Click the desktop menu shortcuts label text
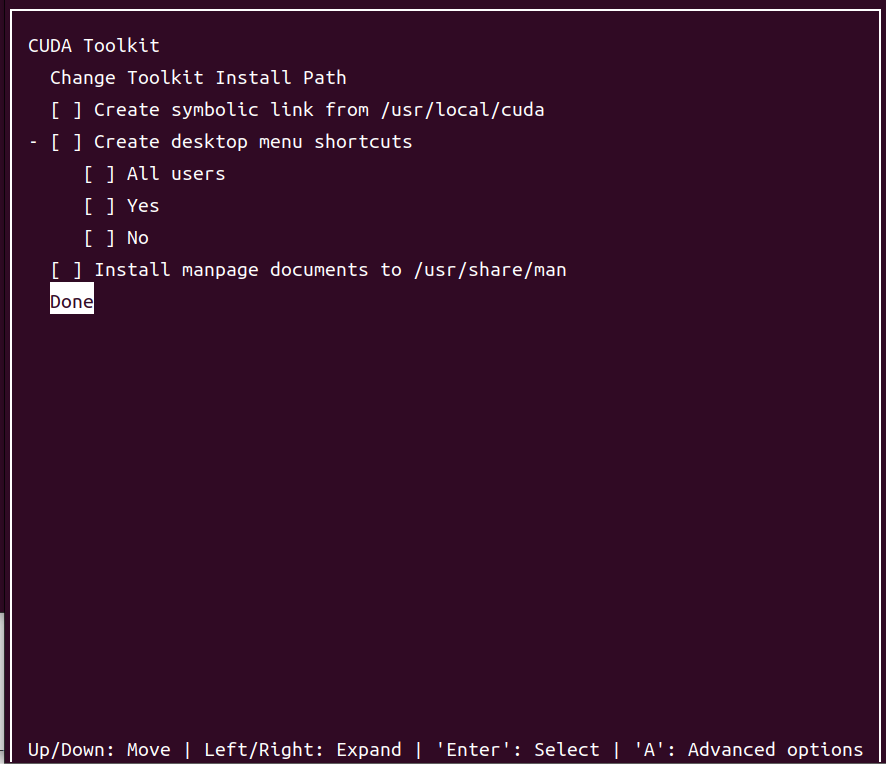 [253, 142]
